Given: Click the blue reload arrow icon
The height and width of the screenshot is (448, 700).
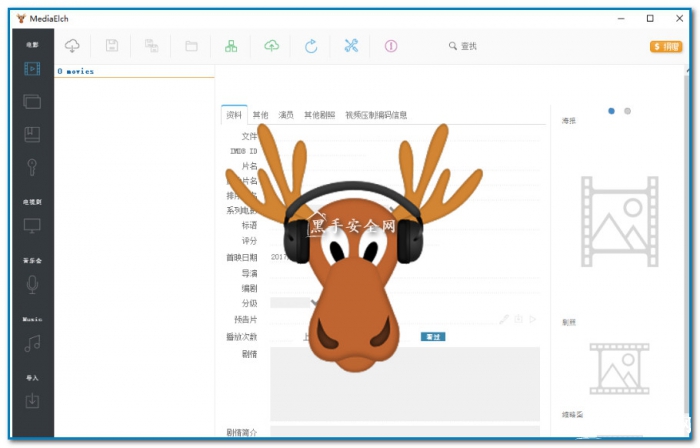Looking at the screenshot, I should [x=311, y=46].
